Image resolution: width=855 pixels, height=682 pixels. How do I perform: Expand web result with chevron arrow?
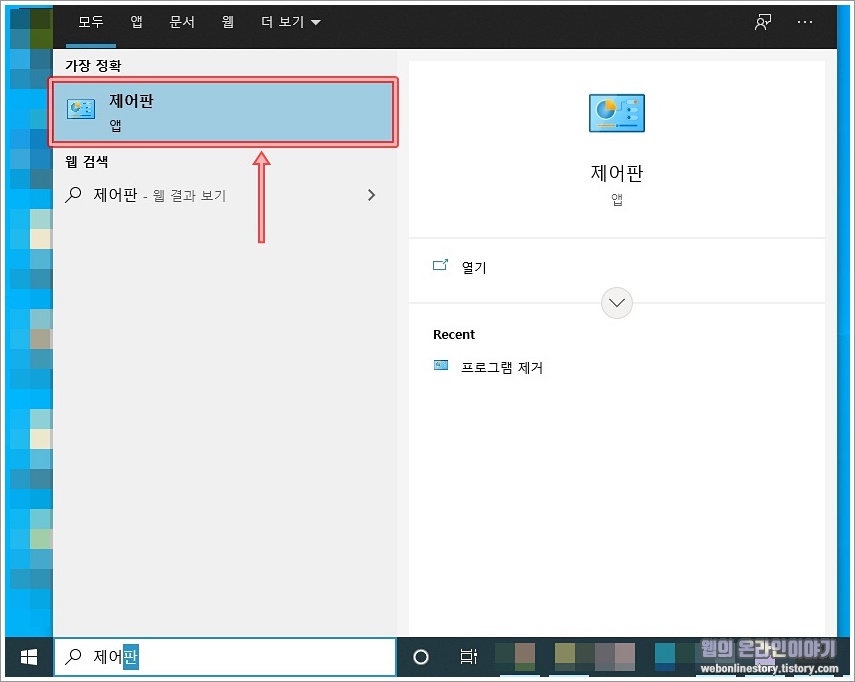pyautogui.click(x=371, y=195)
